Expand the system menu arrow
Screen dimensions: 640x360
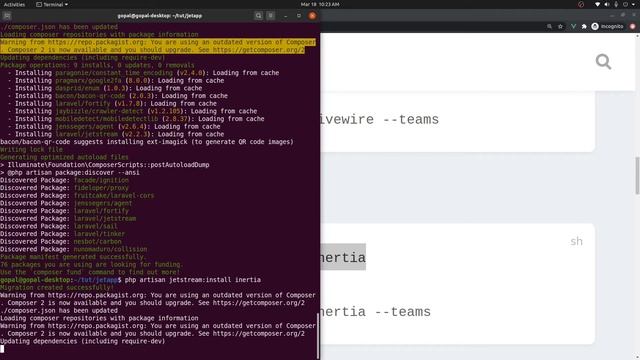click(x=634, y=4)
